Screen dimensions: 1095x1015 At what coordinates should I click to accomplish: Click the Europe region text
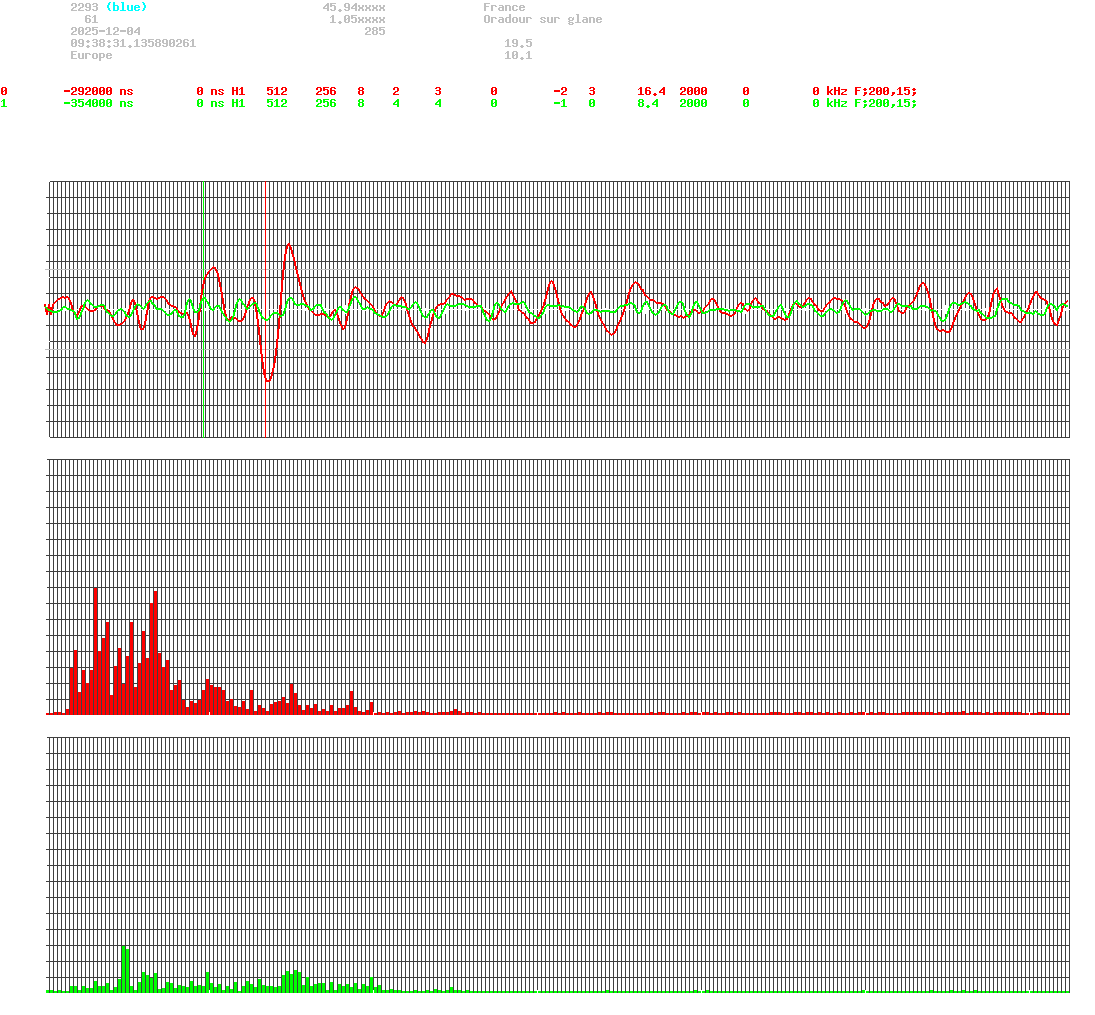[x=91, y=55]
